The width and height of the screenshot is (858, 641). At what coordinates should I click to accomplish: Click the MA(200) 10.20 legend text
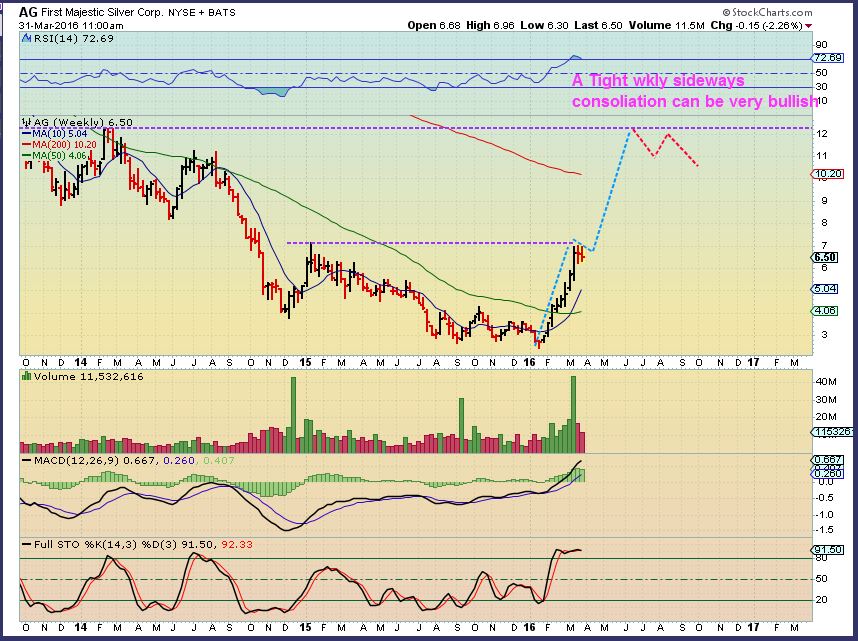coord(64,145)
